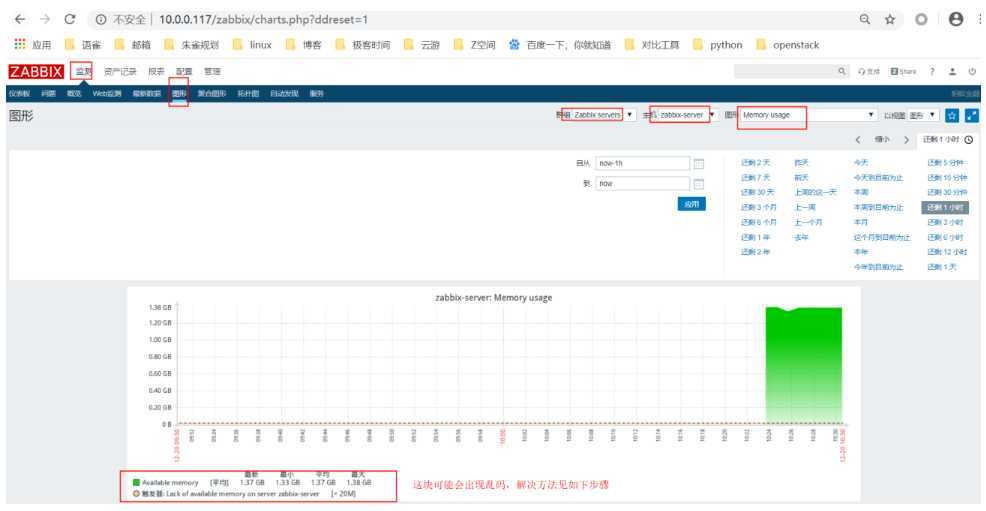Toggle fullscreen mode button
The height and width of the screenshot is (511, 986).
tap(972, 116)
